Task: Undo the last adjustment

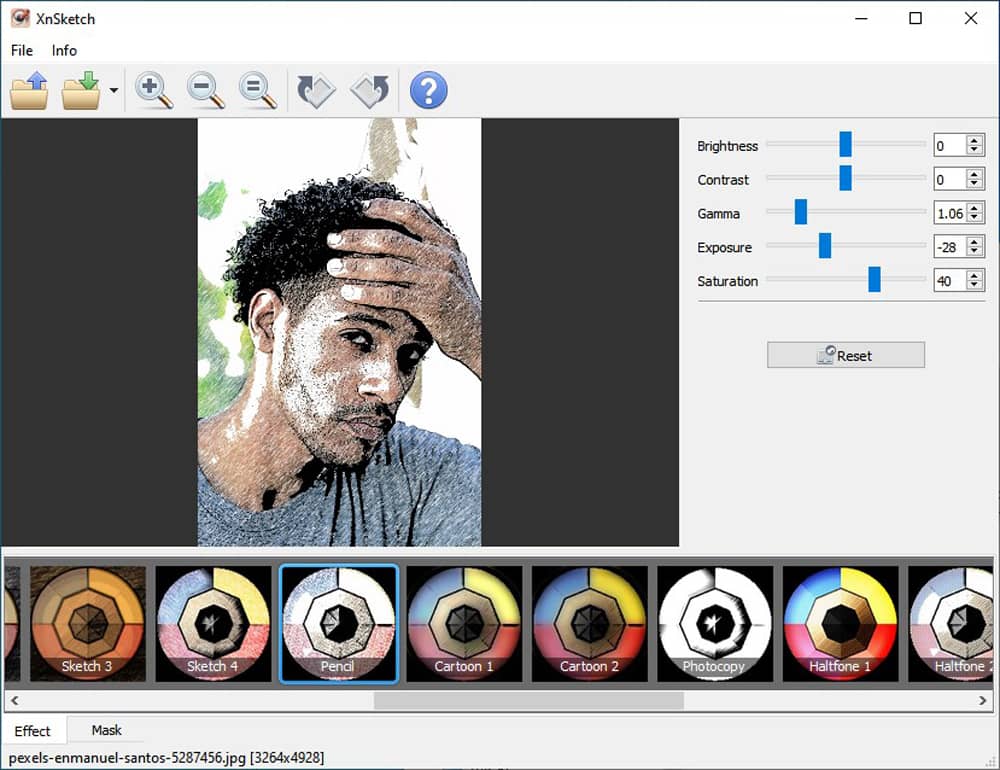Action: pos(316,90)
